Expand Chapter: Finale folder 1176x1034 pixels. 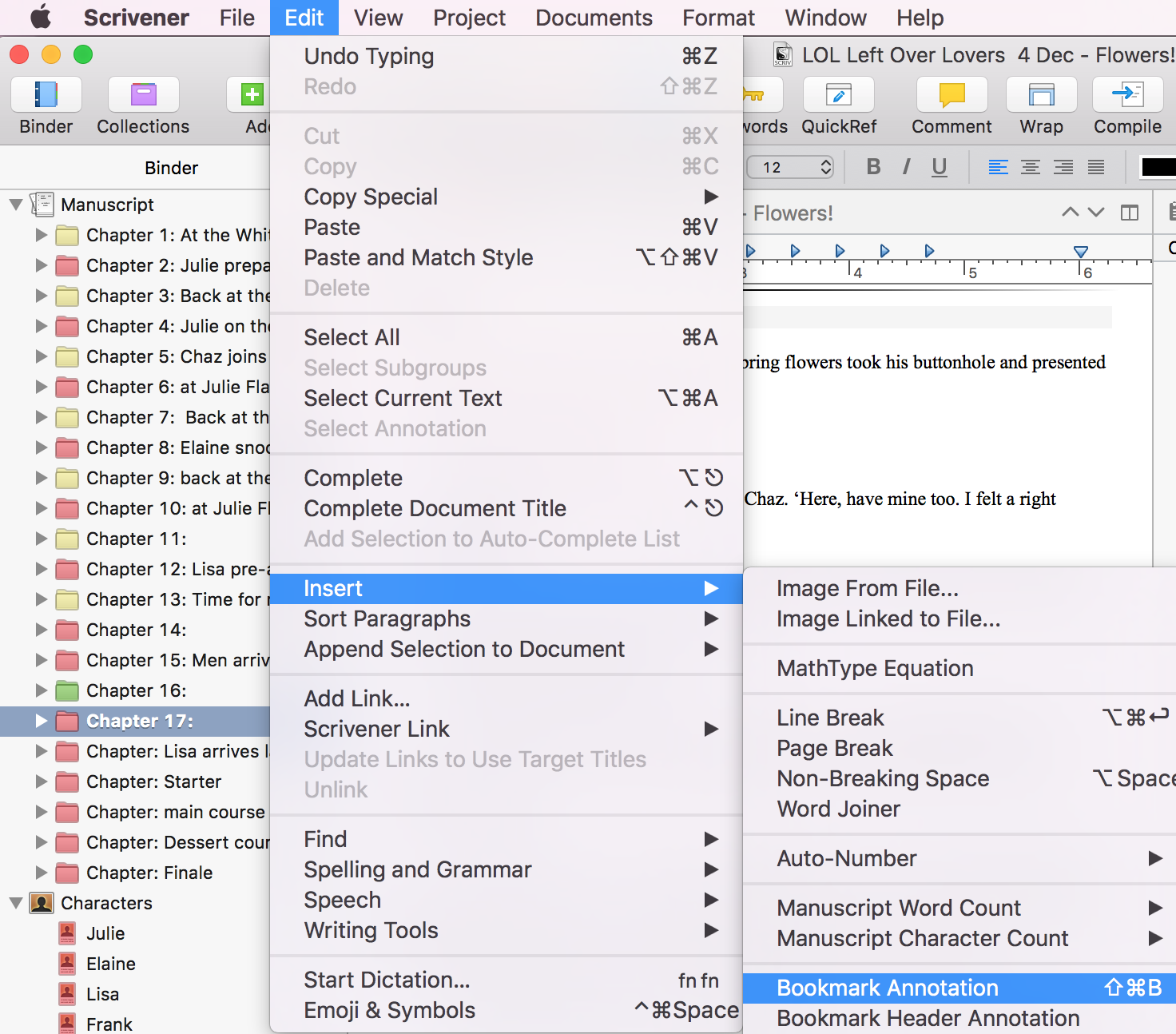click(42, 873)
